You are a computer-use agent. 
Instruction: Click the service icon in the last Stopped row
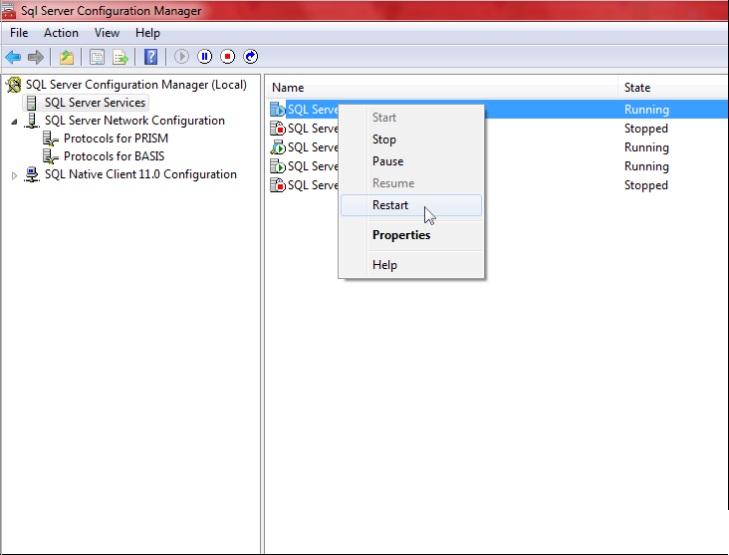[278, 185]
